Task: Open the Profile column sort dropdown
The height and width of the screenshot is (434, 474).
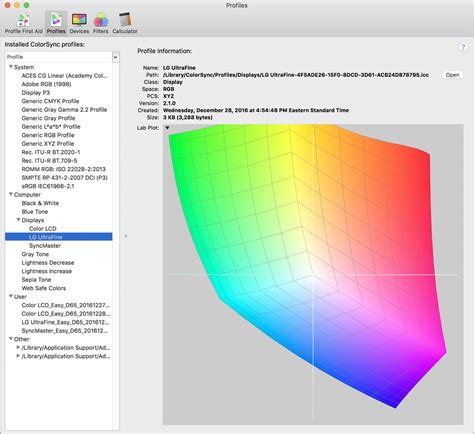Action: tap(115, 57)
